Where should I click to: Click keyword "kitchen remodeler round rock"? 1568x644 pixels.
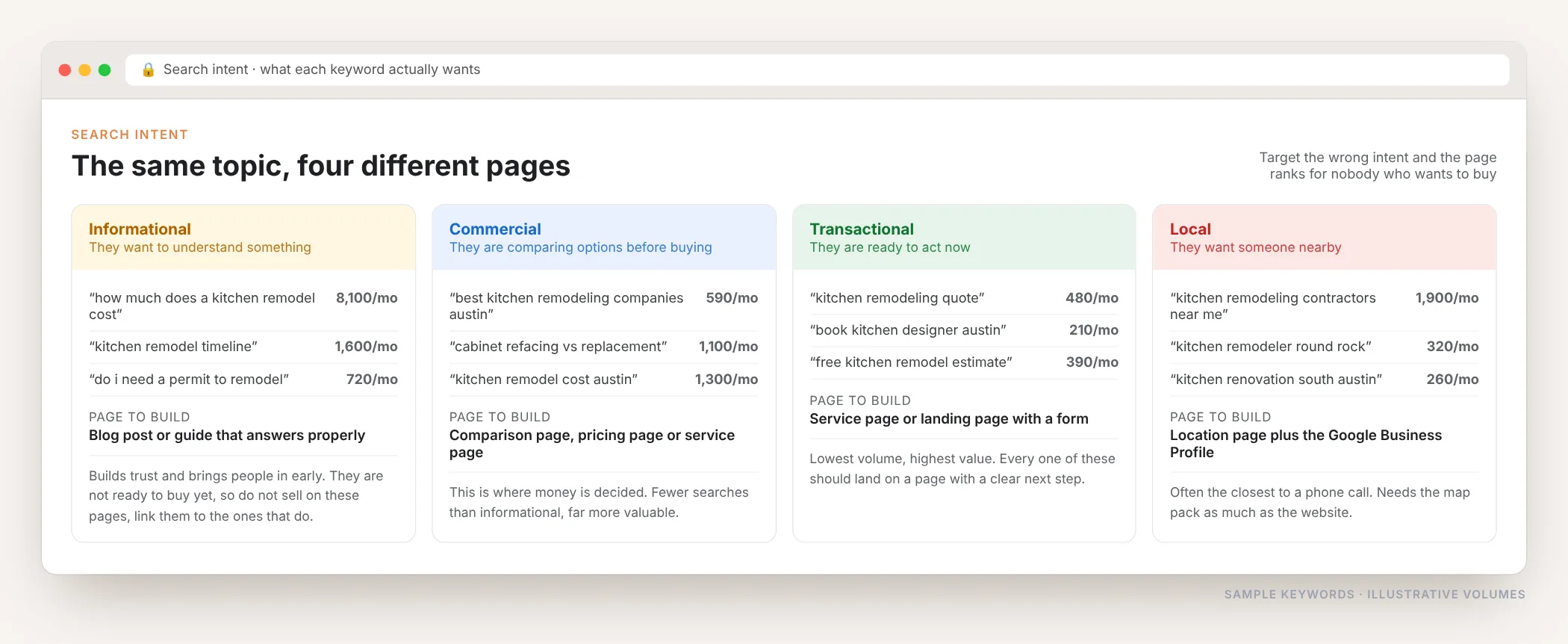1271,346
